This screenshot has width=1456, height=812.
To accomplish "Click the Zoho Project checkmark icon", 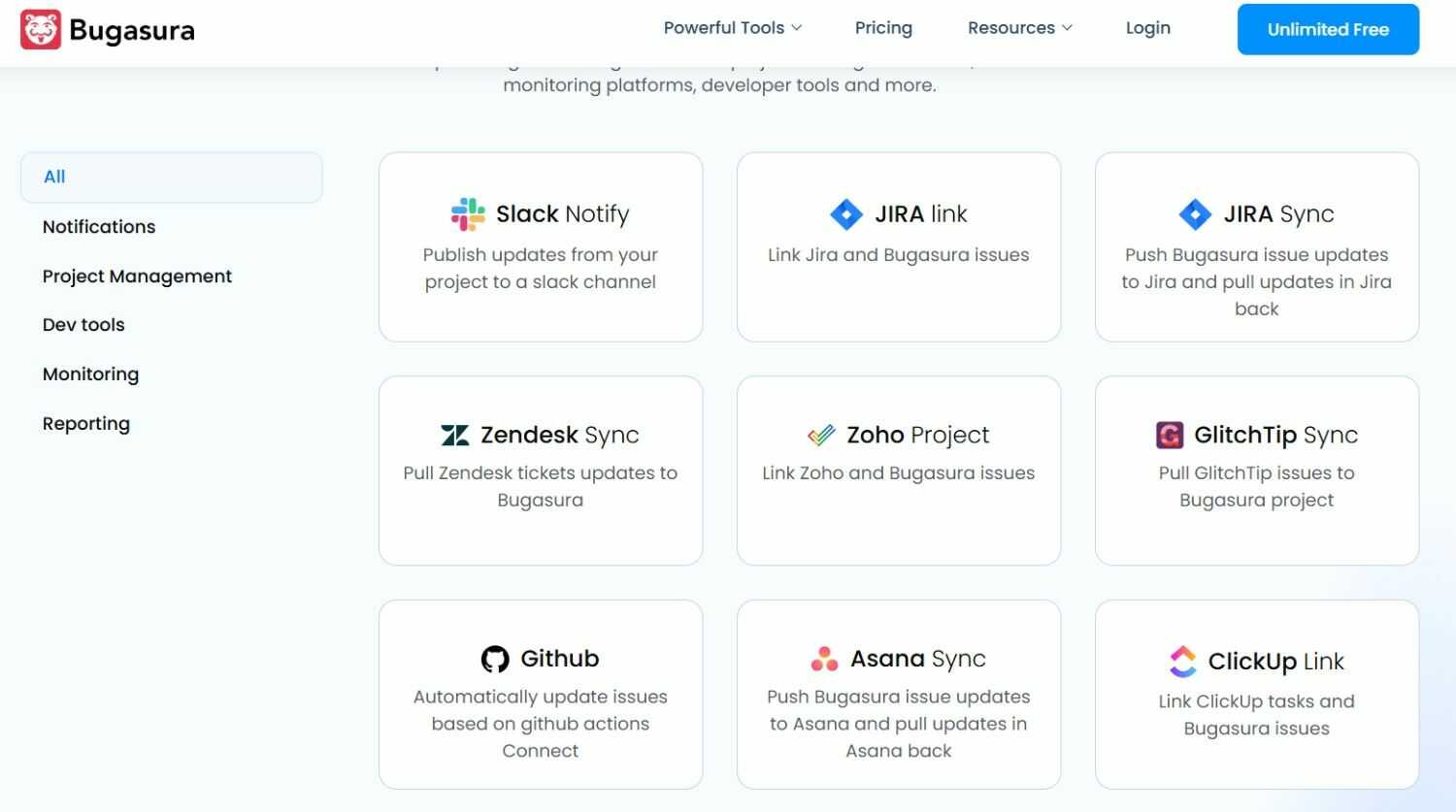I will tap(821, 435).
